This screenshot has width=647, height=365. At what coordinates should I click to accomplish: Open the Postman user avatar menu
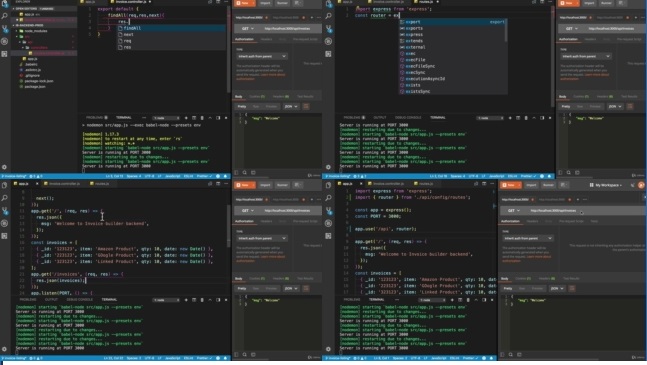pos(641,185)
